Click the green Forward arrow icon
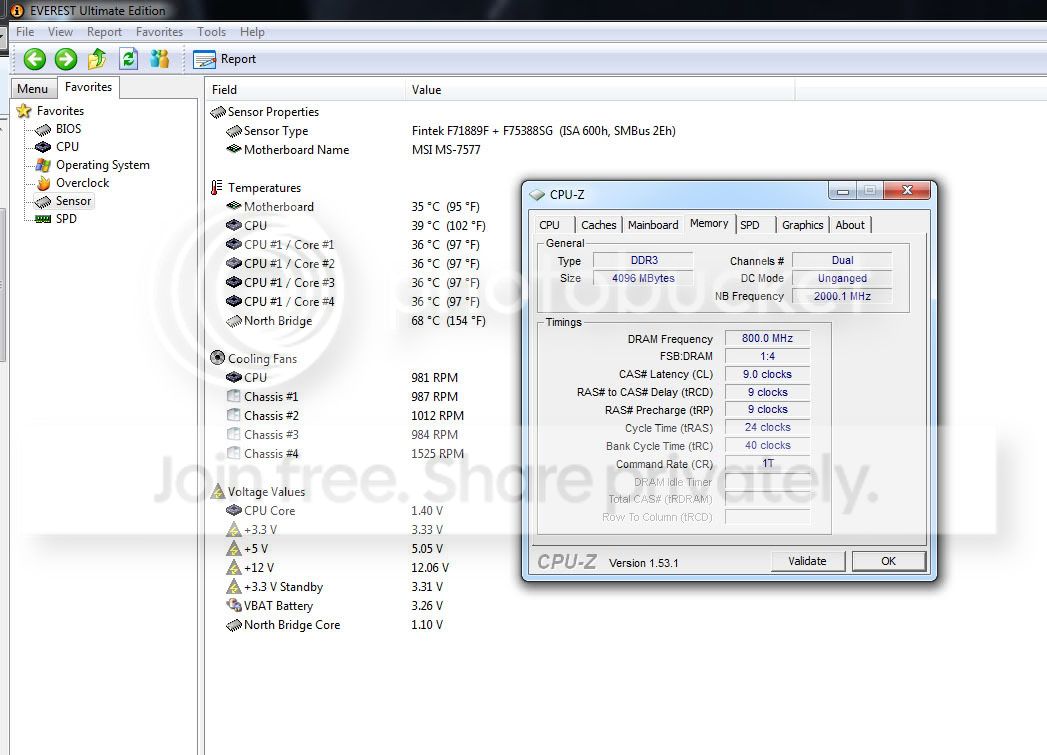The image size is (1047, 755). [65, 59]
